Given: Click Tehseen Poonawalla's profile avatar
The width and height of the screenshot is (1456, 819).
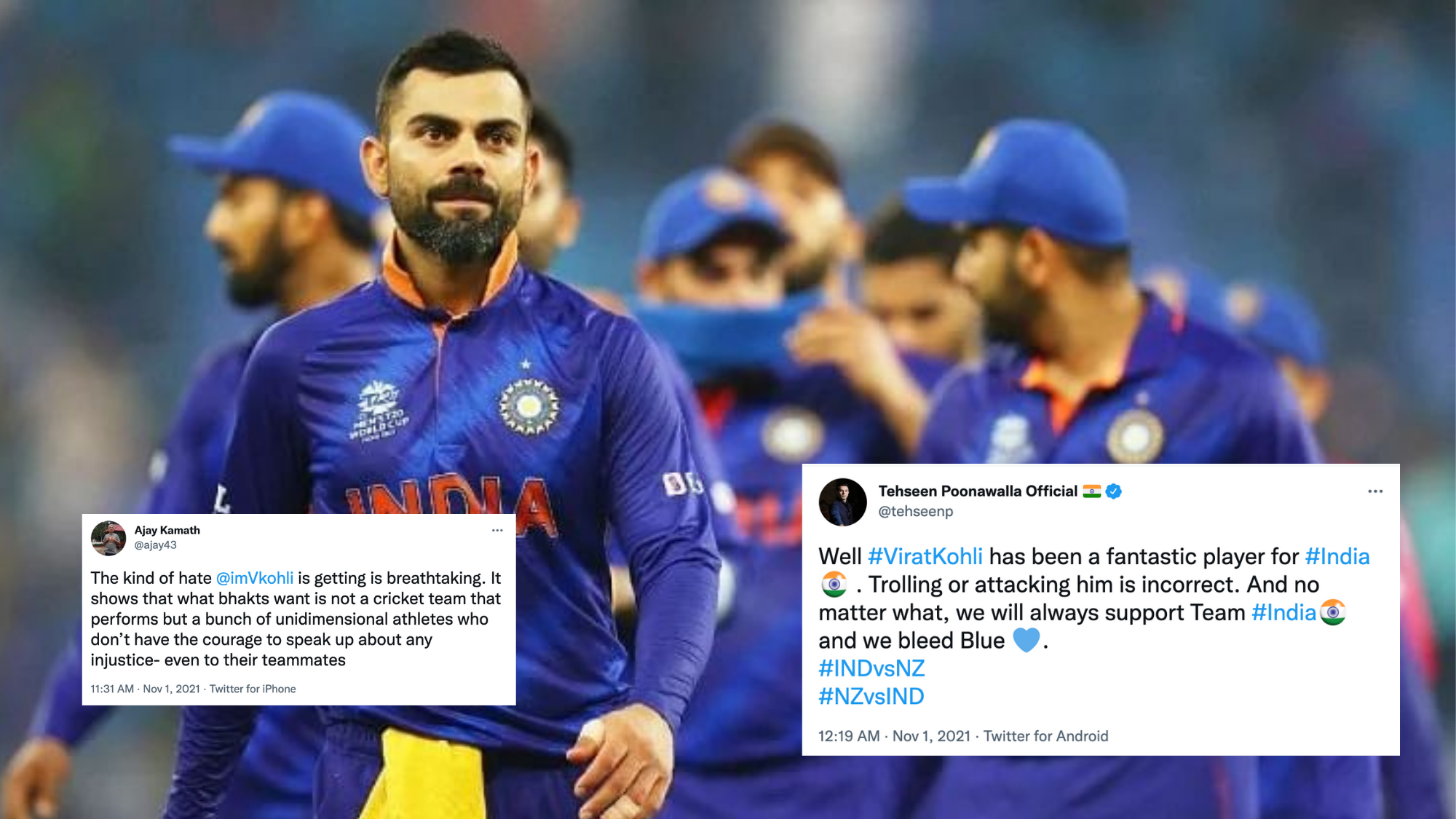Looking at the screenshot, I should click(x=843, y=502).
